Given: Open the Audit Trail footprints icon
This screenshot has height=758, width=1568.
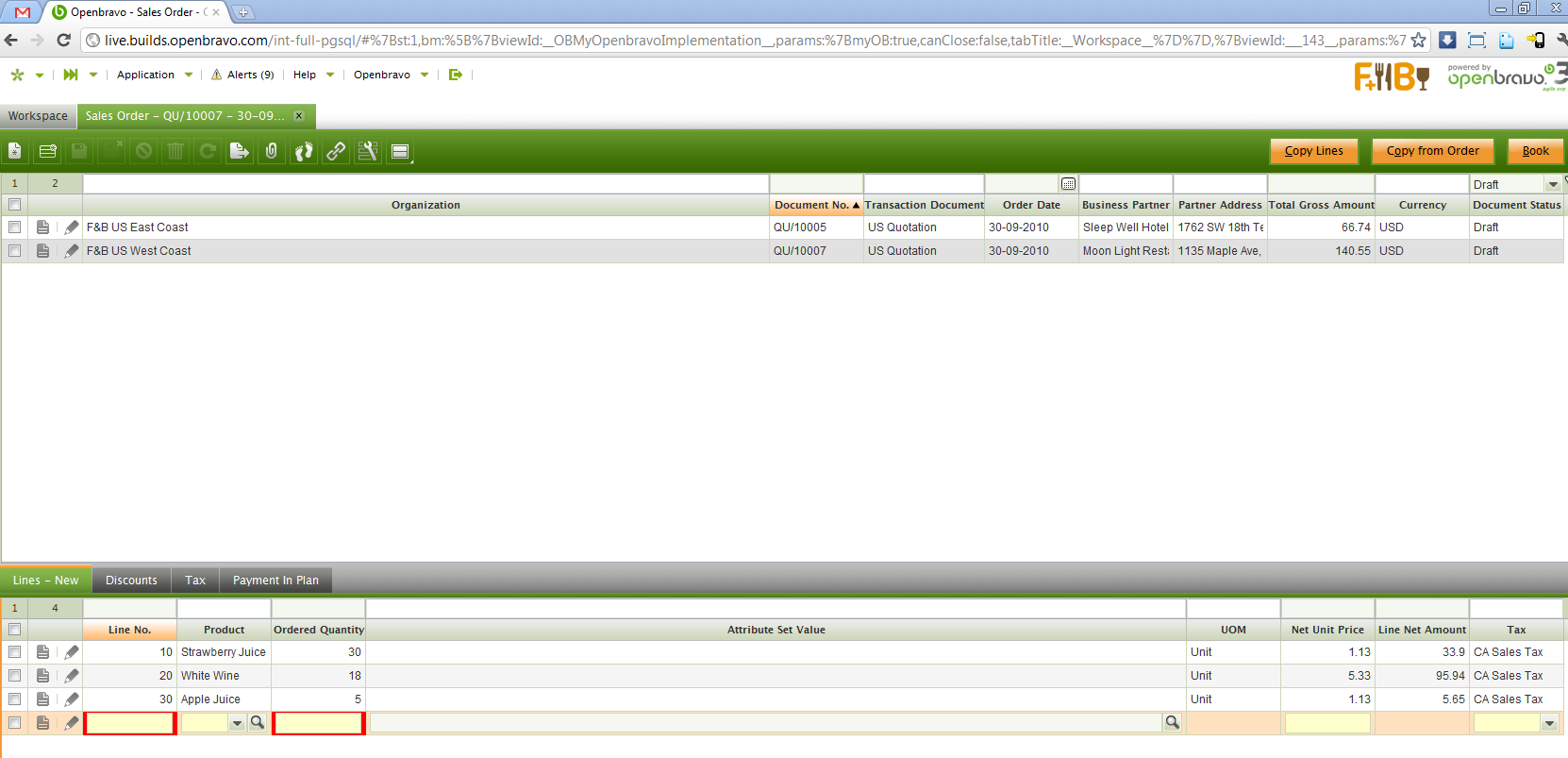Looking at the screenshot, I should pos(304,151).
